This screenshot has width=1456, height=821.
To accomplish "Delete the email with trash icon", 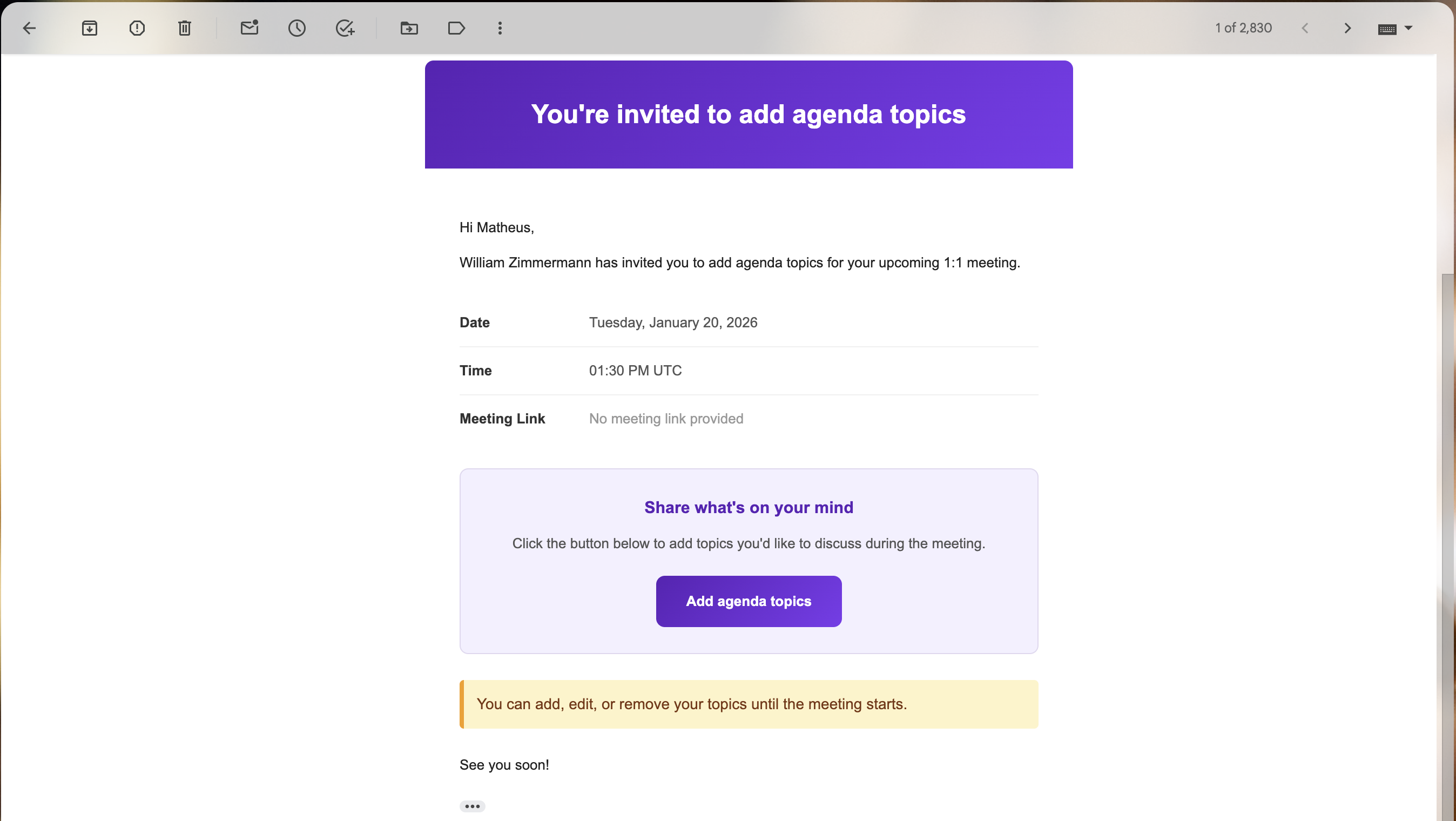I will [x=185, y=28].
